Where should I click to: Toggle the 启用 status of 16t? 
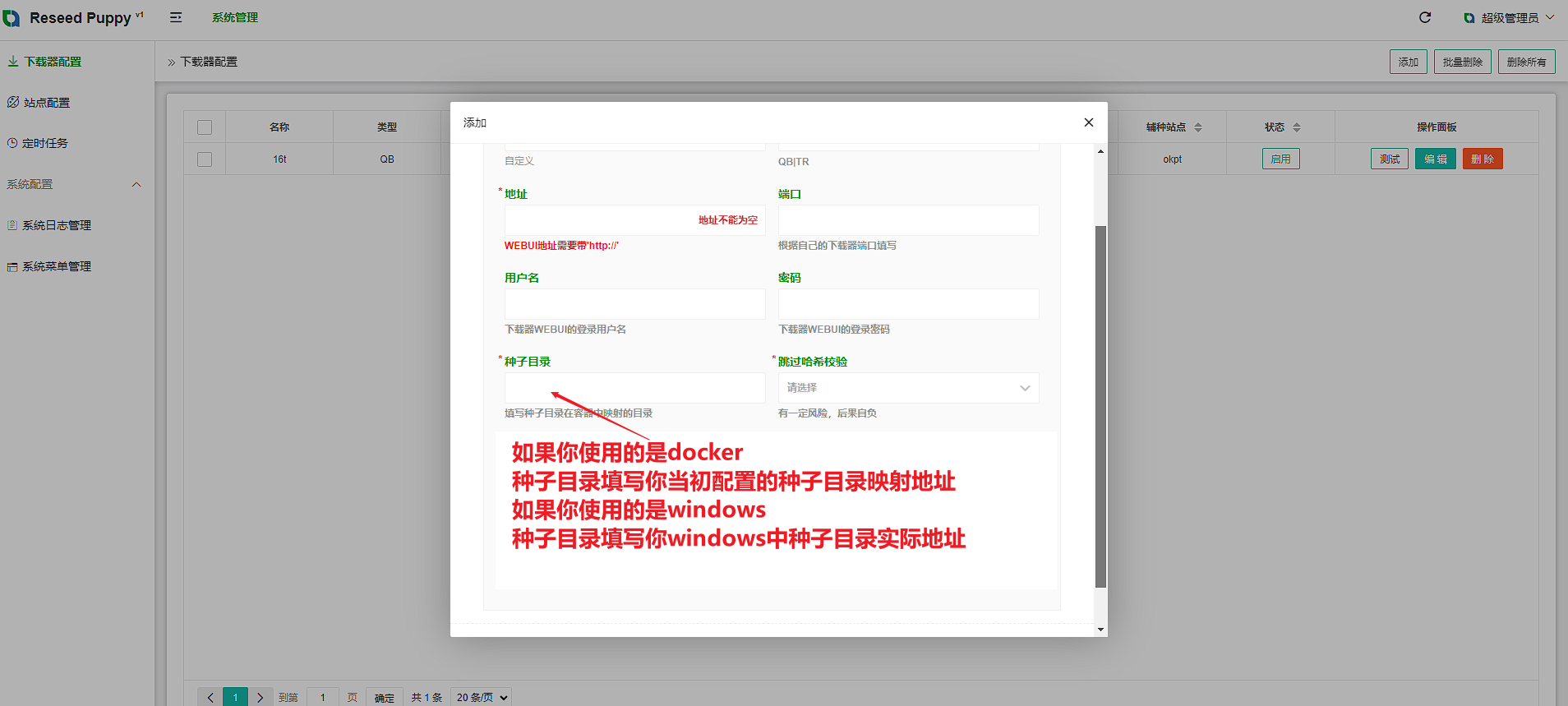click(x=1280, y=159)
